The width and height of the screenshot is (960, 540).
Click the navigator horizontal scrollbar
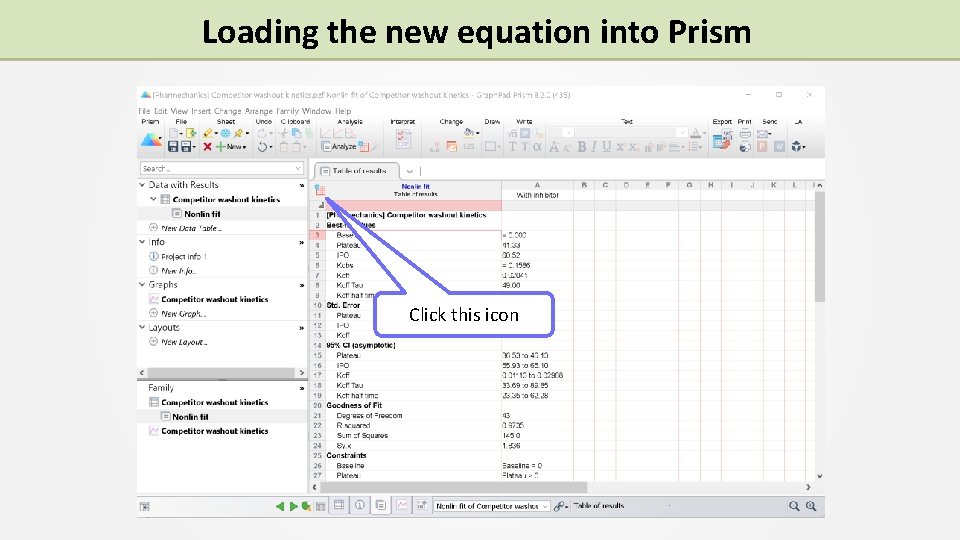tap(221, 372)
